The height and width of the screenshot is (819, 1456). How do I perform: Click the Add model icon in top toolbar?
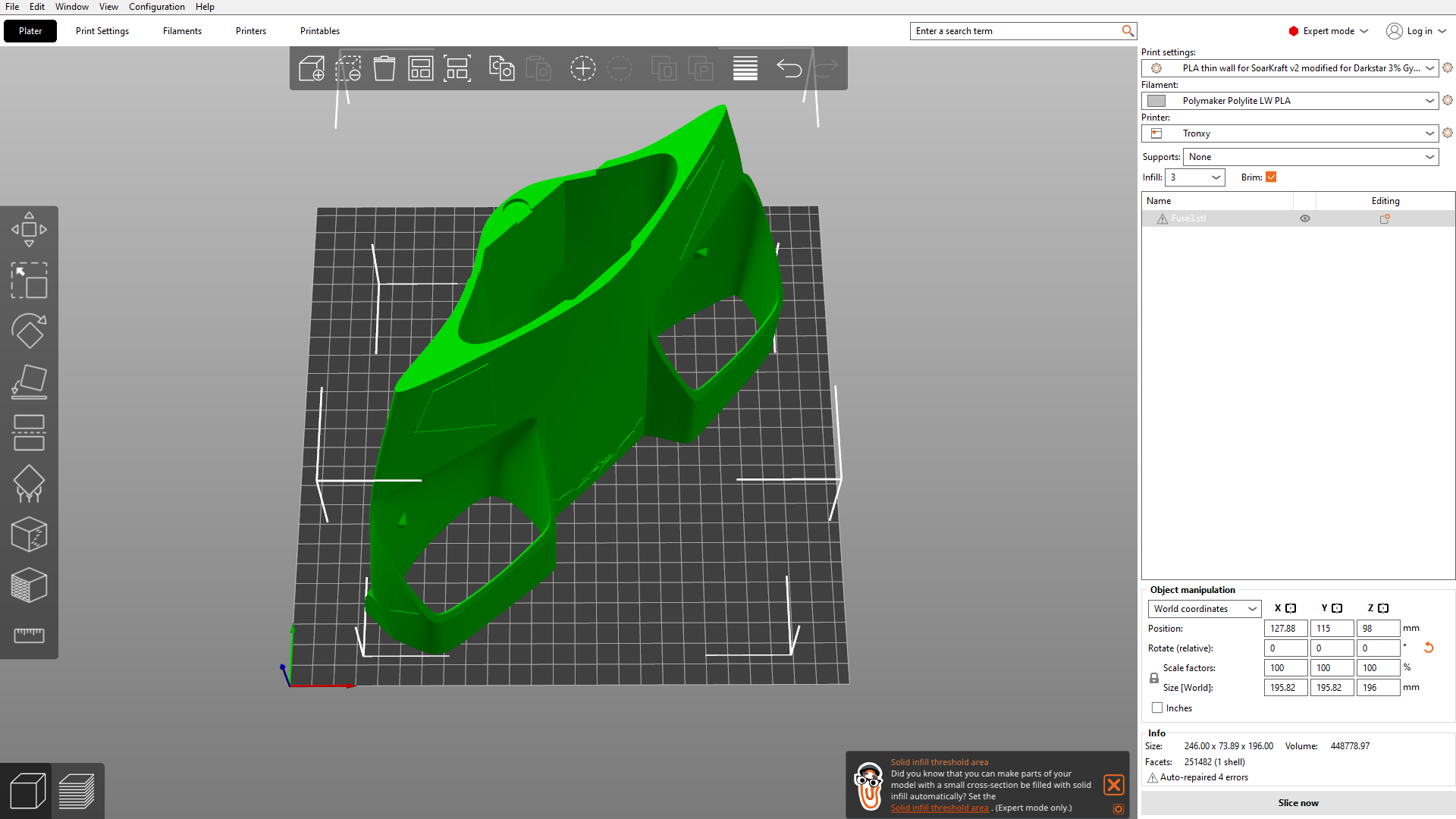click(312, 68)
